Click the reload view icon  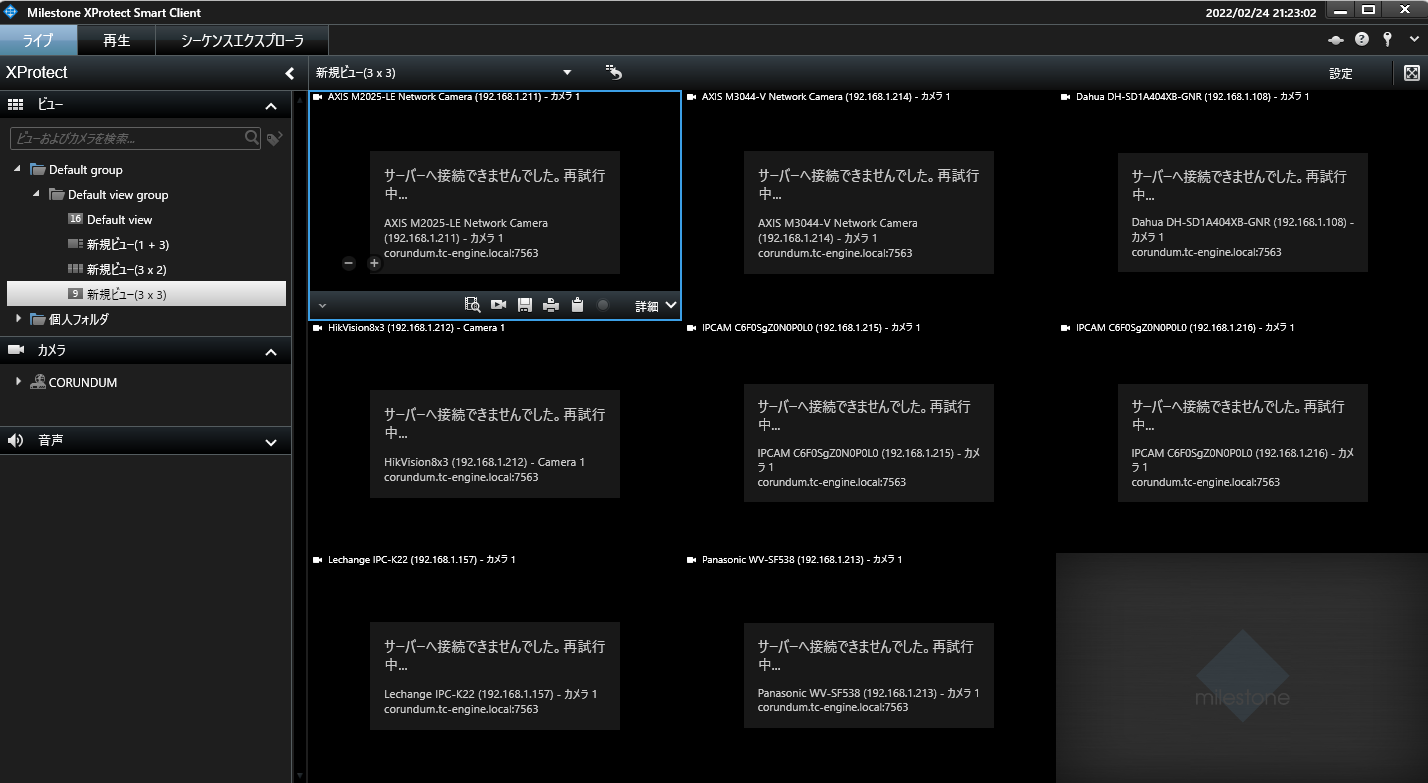614,72
